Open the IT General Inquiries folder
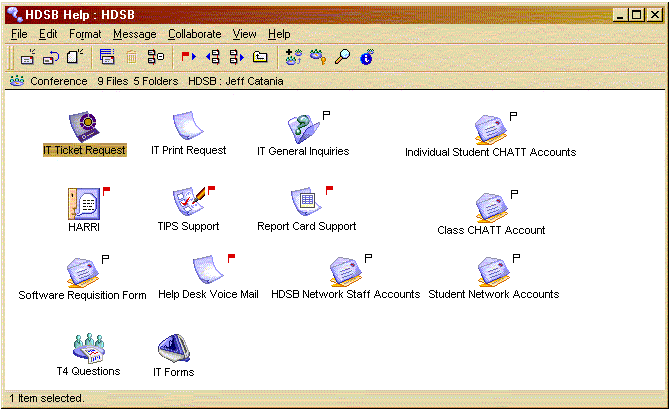670x410 pixels. point(303,127)
